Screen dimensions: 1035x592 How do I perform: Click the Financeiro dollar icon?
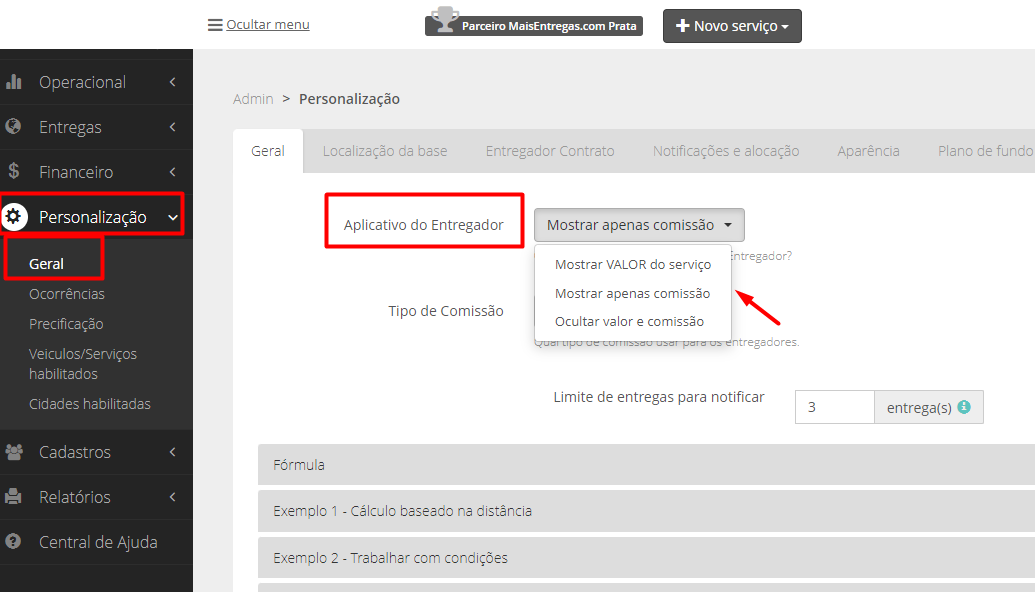14,171
